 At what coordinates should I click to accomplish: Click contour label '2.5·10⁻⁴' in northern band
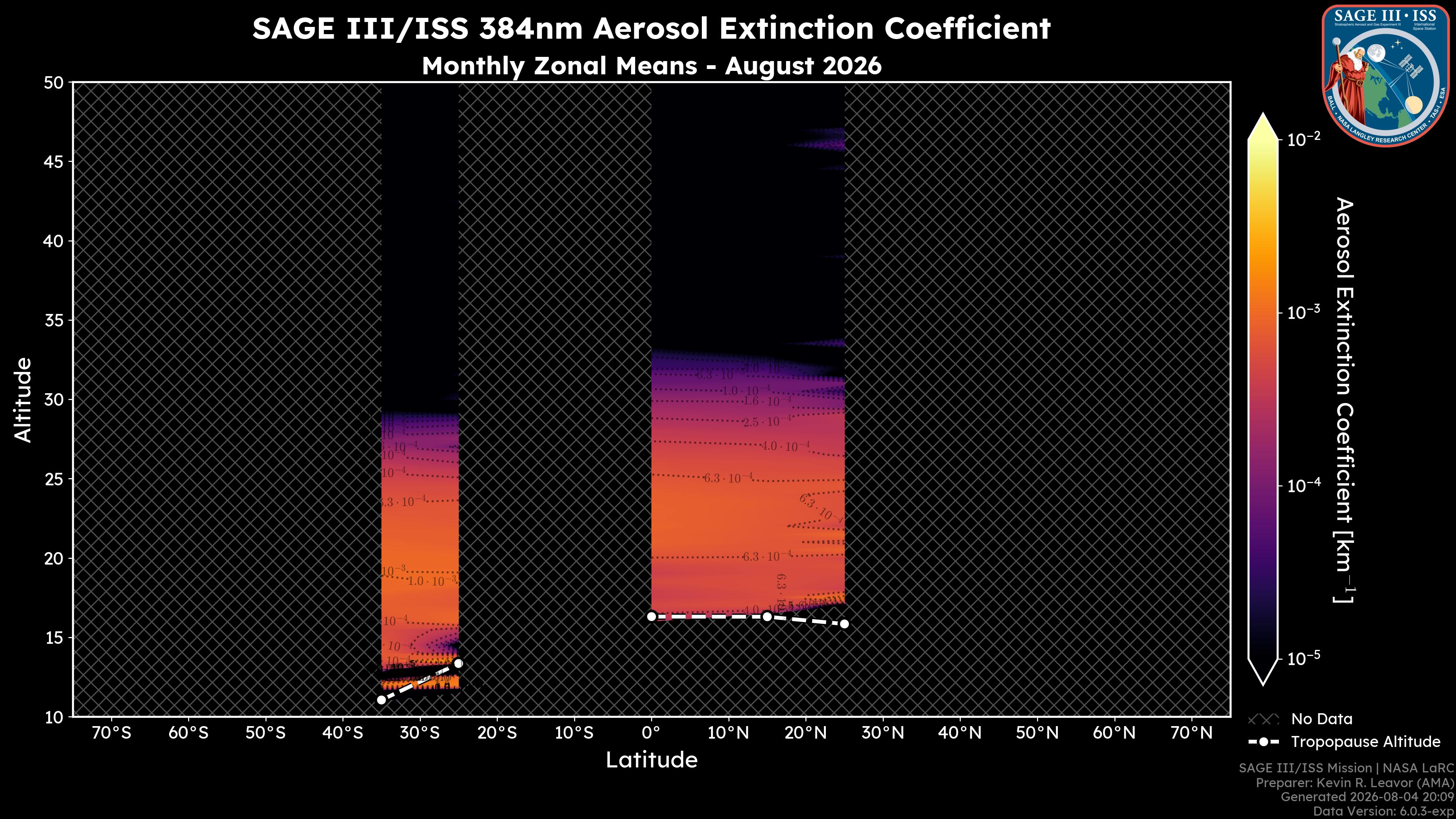[x=767, y=422]
